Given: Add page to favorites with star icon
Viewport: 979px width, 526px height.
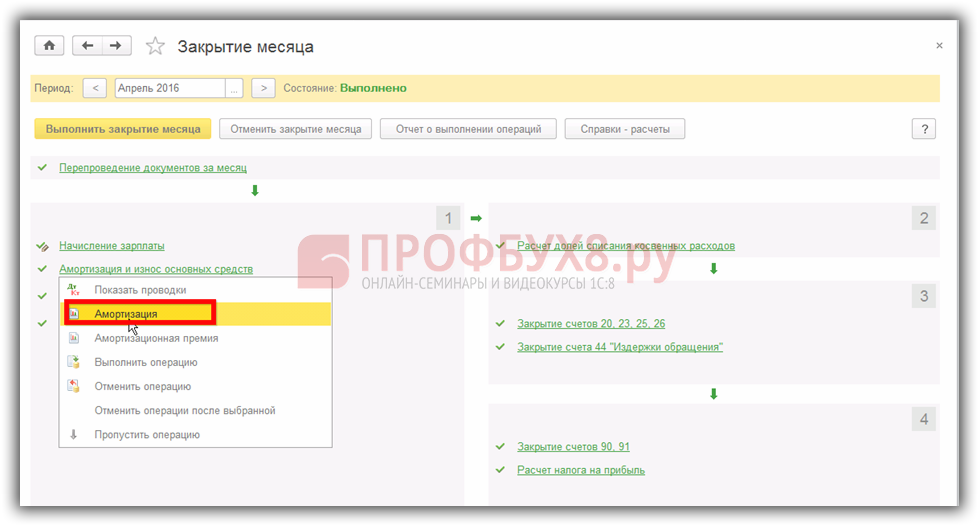Looking at the screenshot, I should (155, 46).
